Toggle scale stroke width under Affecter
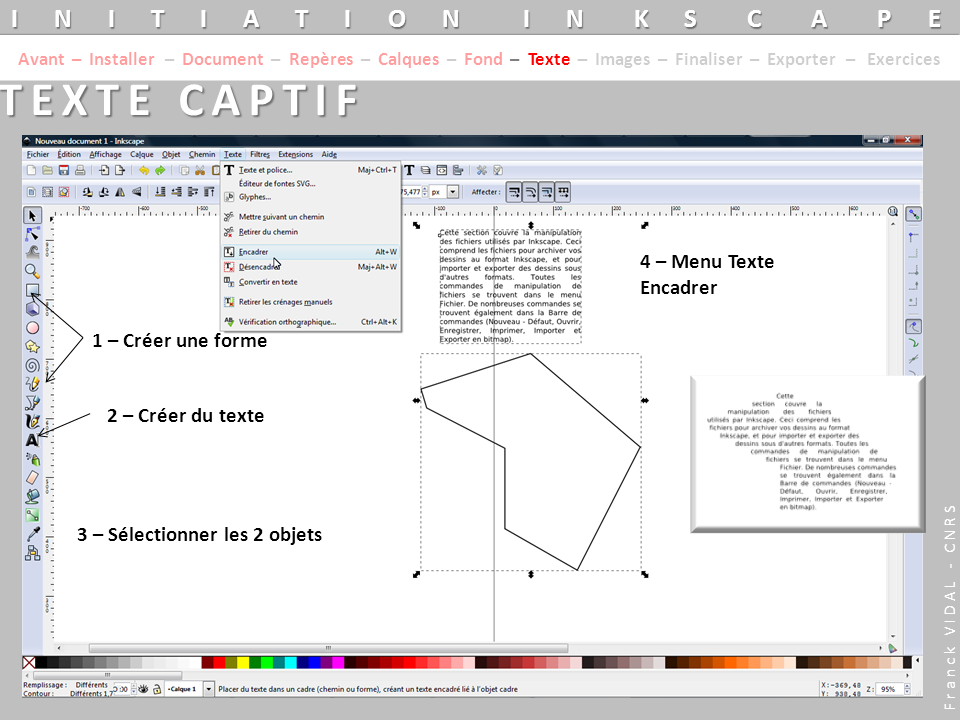This screenshot has height=720, width=960. coord(514,192)
